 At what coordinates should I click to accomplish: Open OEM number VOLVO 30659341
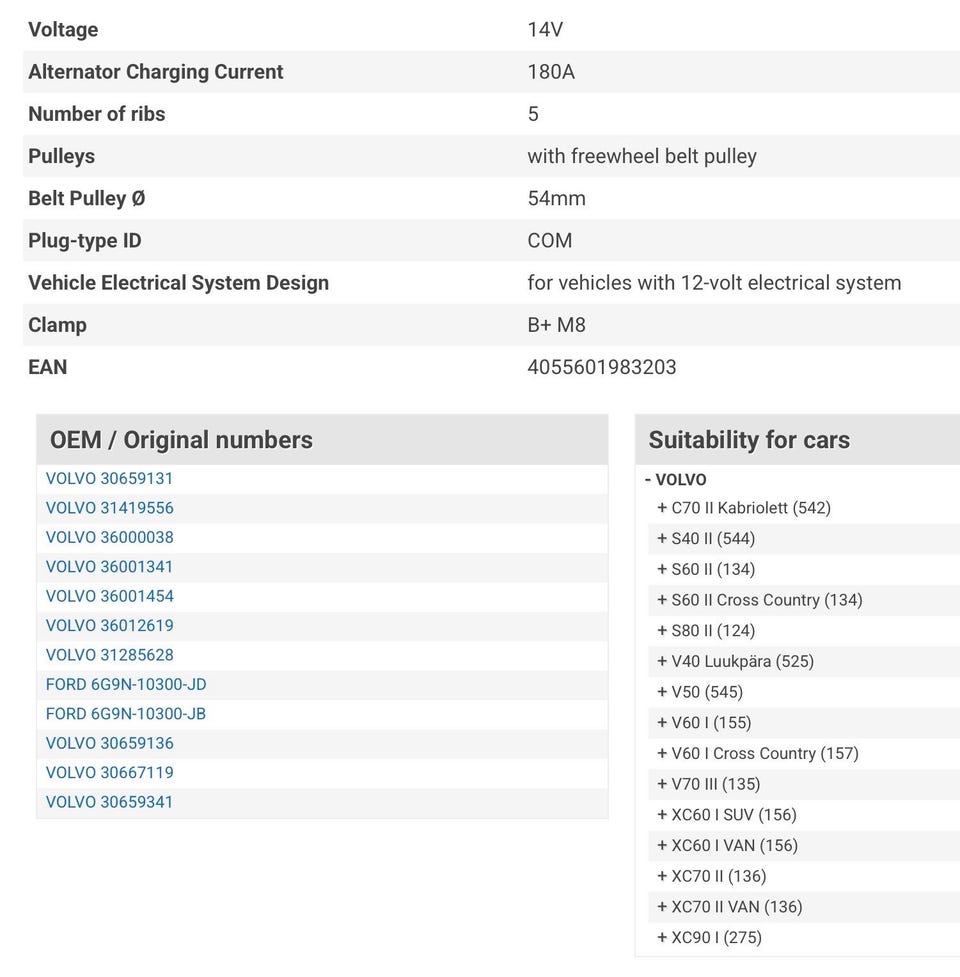(109, 802)
